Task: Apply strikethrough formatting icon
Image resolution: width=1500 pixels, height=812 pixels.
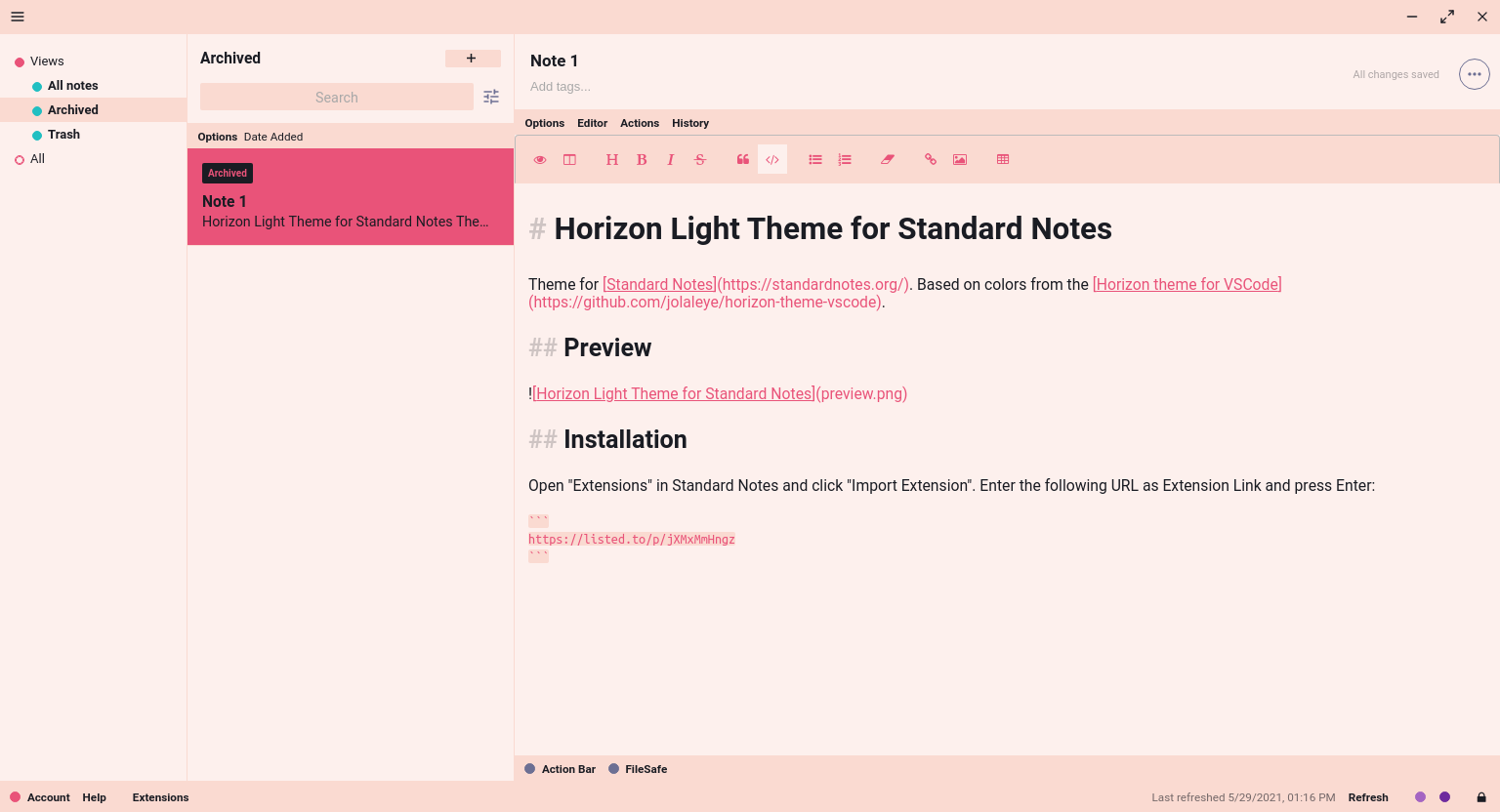Action: (x=700, y=160)
